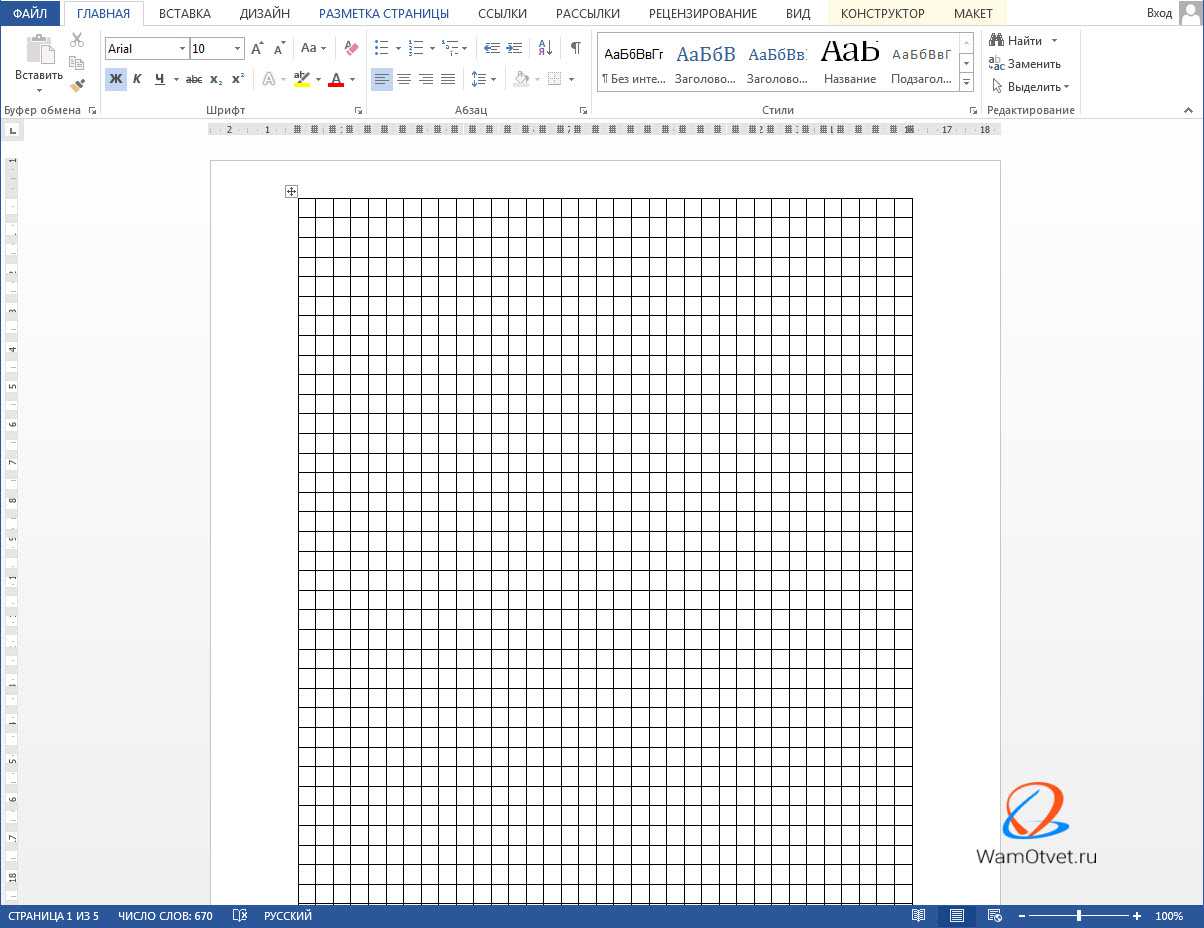The width and height of the screenshot is (1204, 928).
Task: Toggle Bold formatting (Ж)
Action: [116, 79]
